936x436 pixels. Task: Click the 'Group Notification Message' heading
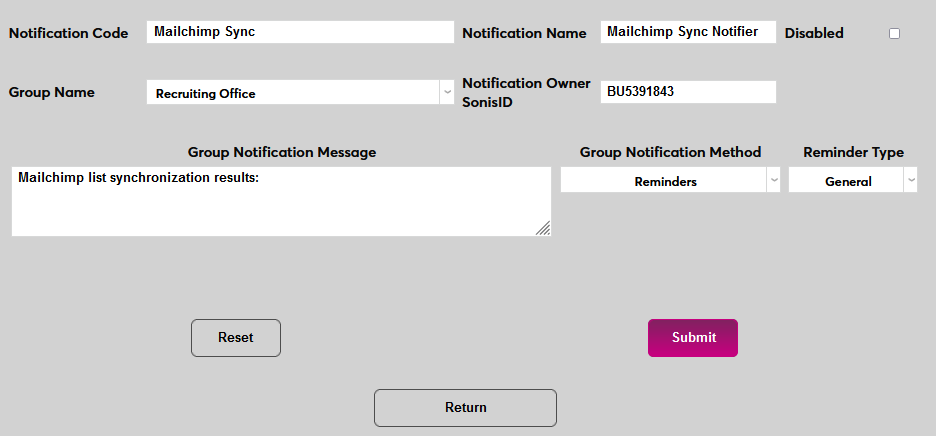pos(282,152)
